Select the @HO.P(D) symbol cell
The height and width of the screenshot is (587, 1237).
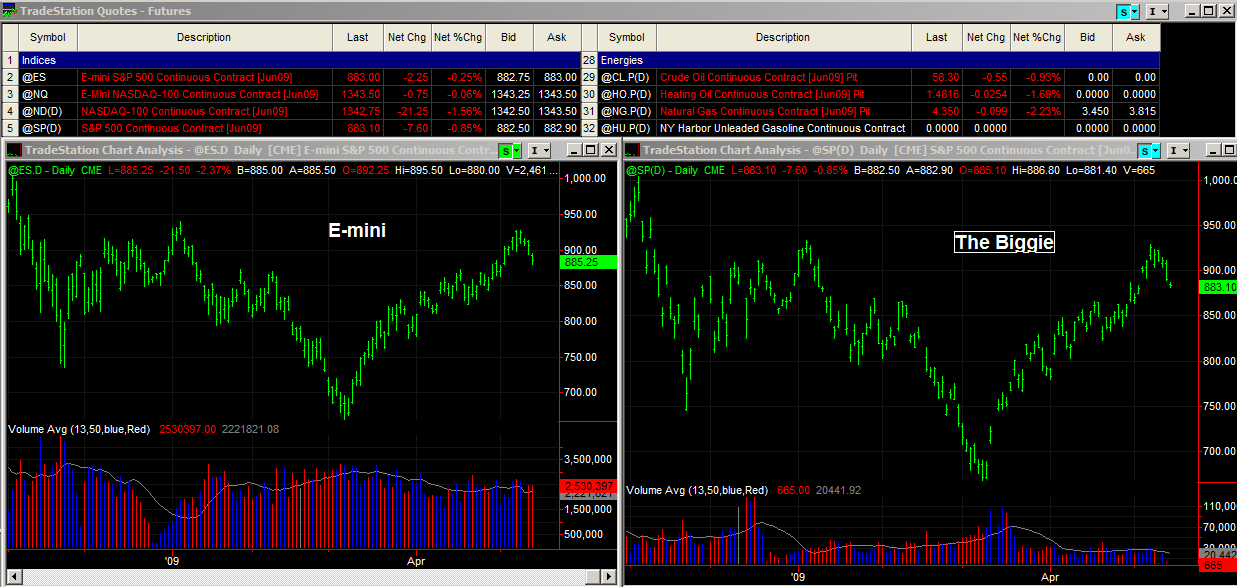pyautogui.click(x=627, y=94)
